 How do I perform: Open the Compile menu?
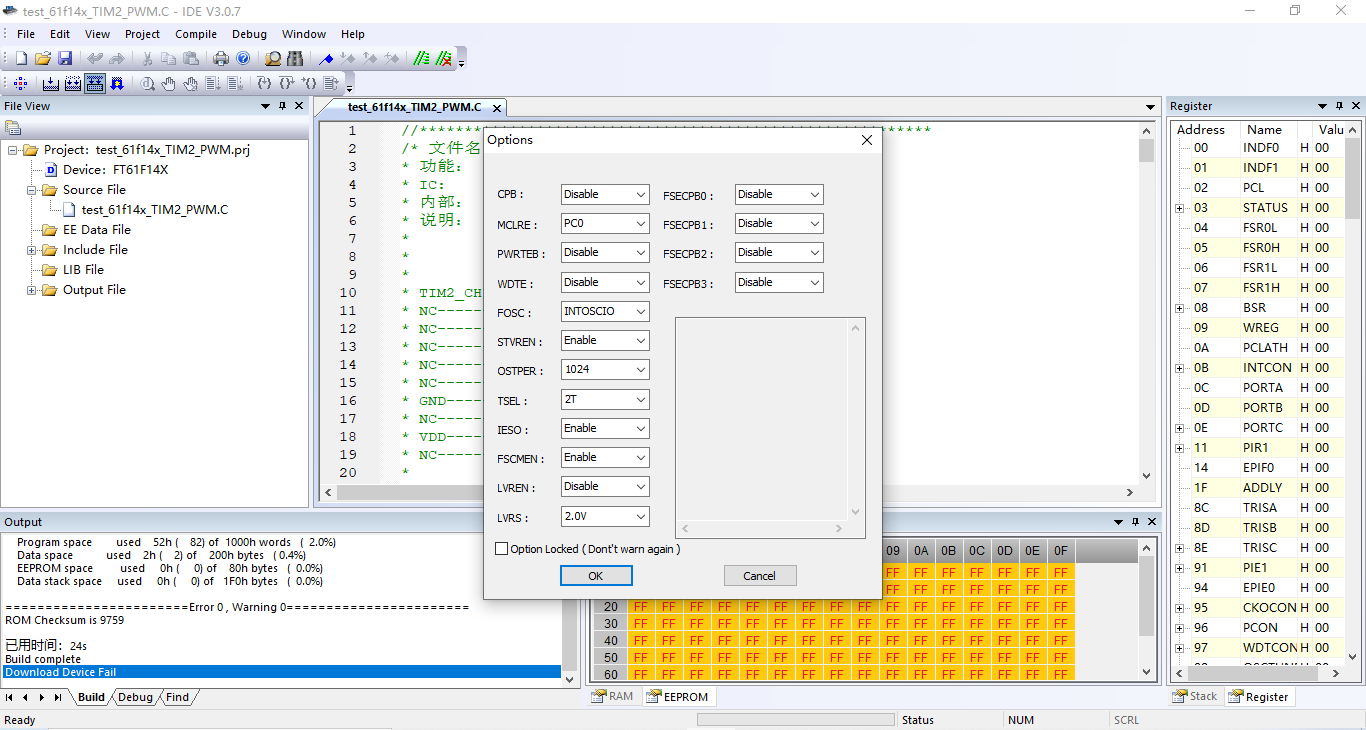click(x=196, y=34)
